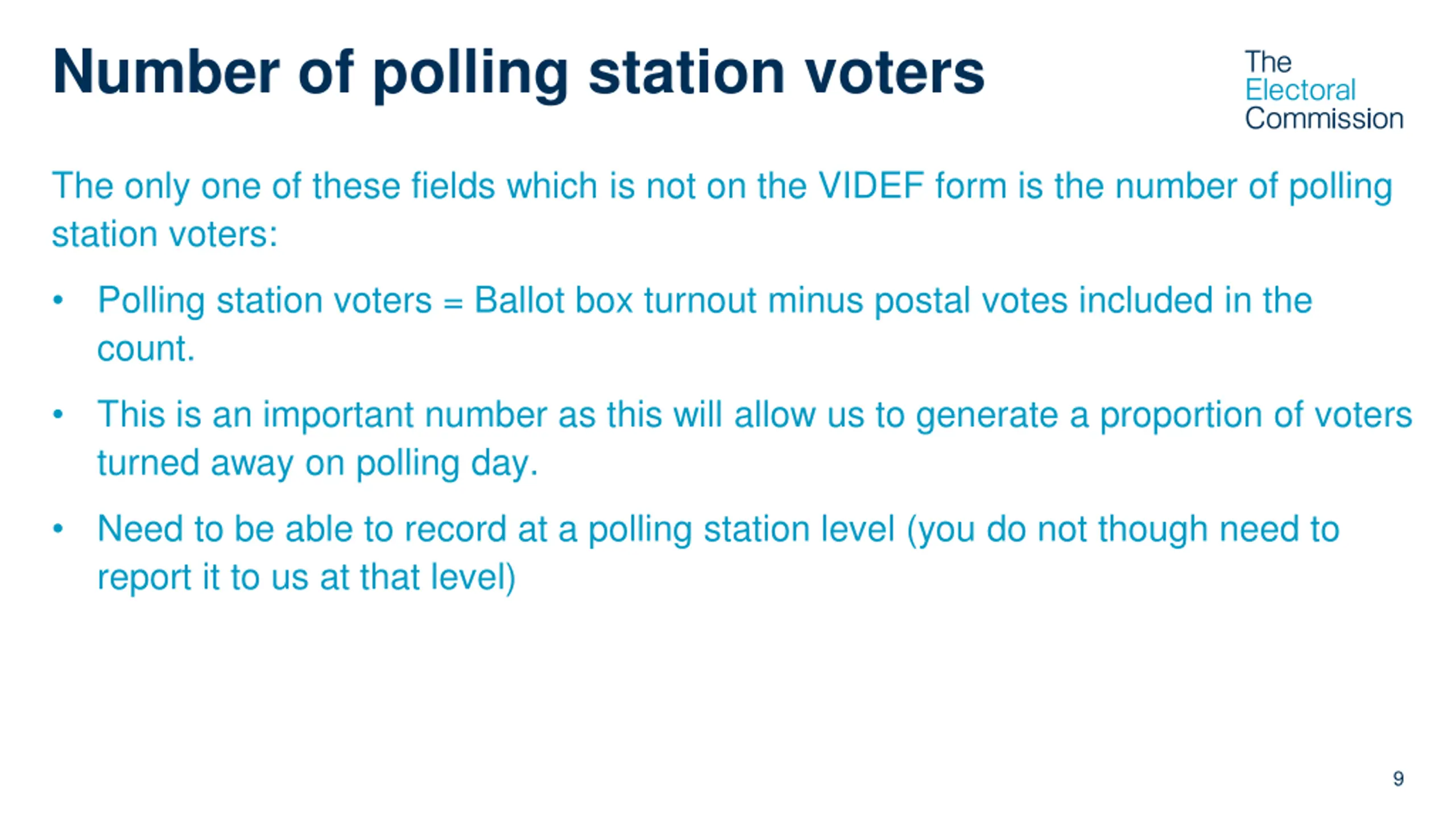The width and height of the screenshot is (1456, 819).
Task: Click the word "count." in the first bullet
Action: pyautogui.click(x=146, y=349)
